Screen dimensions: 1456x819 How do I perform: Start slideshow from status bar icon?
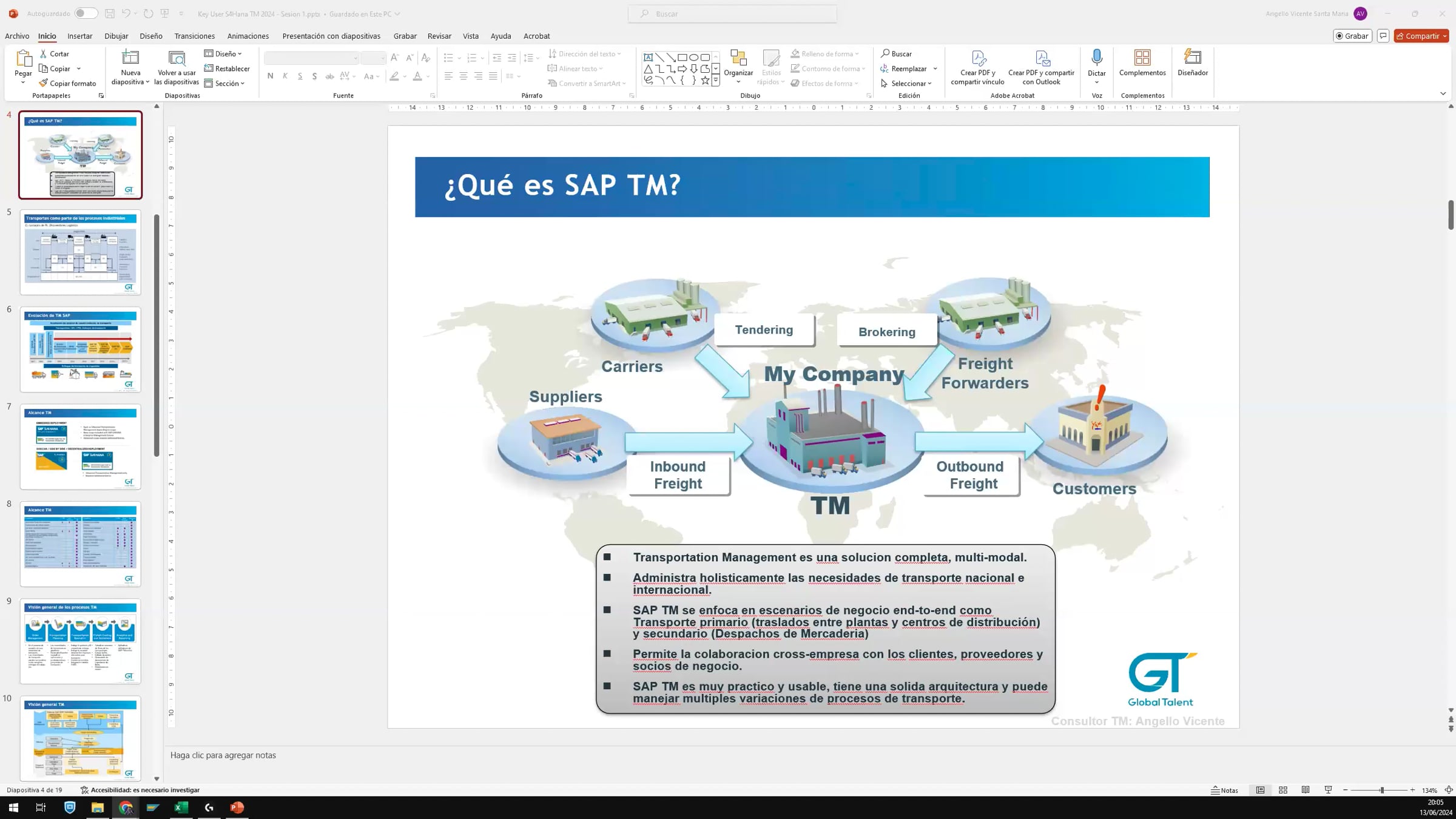pos(1328,790)
